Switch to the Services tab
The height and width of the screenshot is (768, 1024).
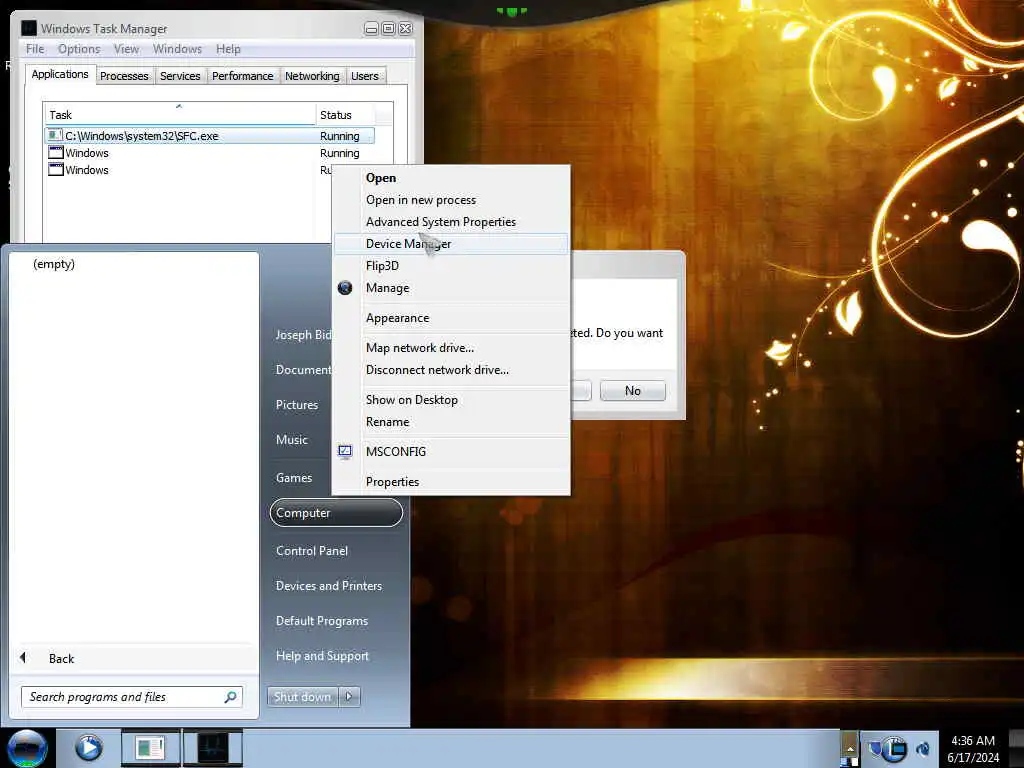pyautogui.click(x=180, y=76)
